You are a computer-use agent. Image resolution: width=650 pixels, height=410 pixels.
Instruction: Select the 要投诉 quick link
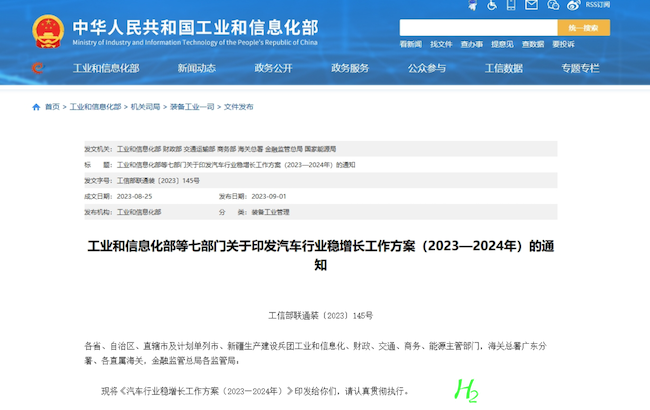click(563, 44)
